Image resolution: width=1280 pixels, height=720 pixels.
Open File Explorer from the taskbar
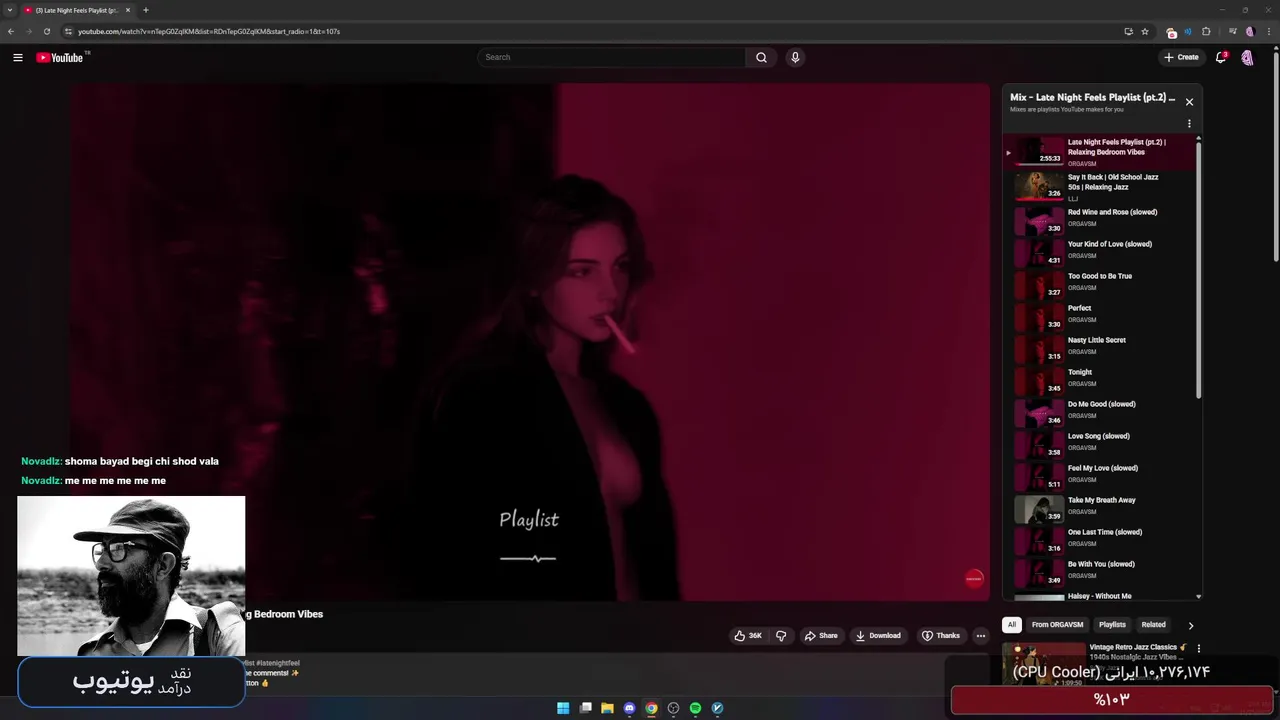[x=607, y=708]
